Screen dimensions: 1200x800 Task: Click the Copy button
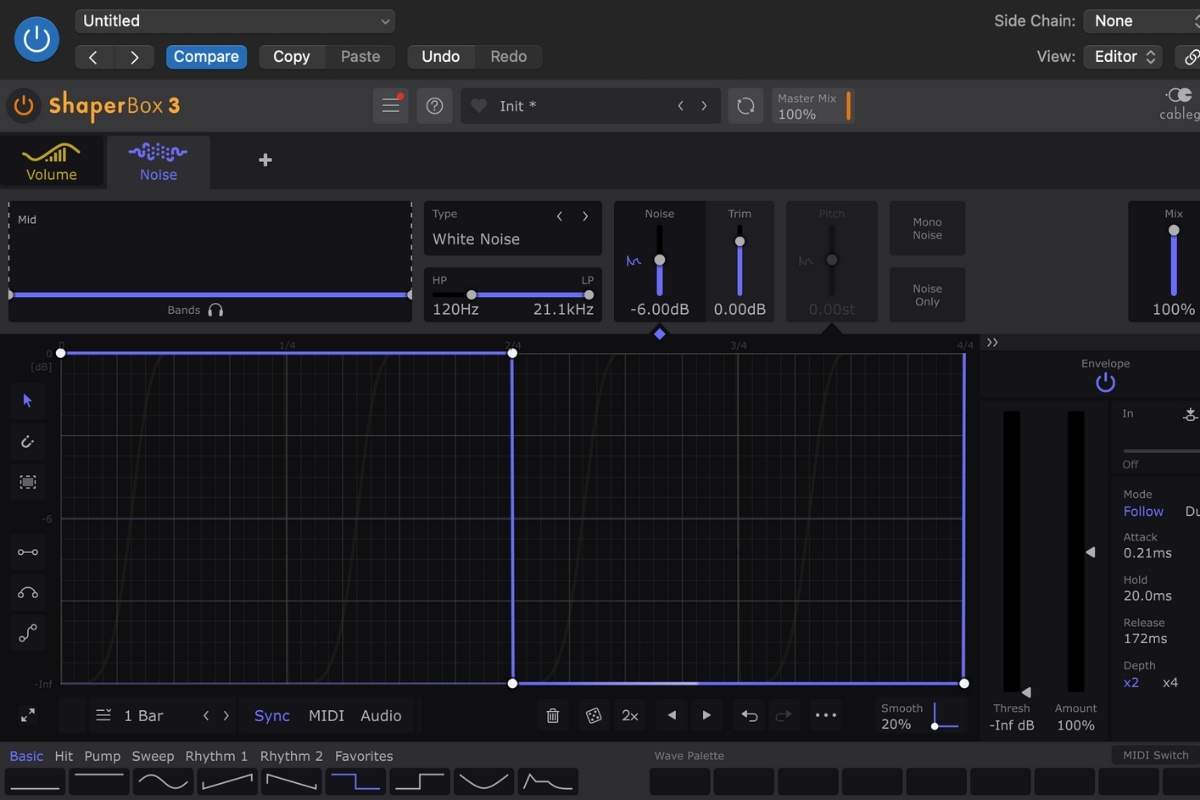click(291, 57)
